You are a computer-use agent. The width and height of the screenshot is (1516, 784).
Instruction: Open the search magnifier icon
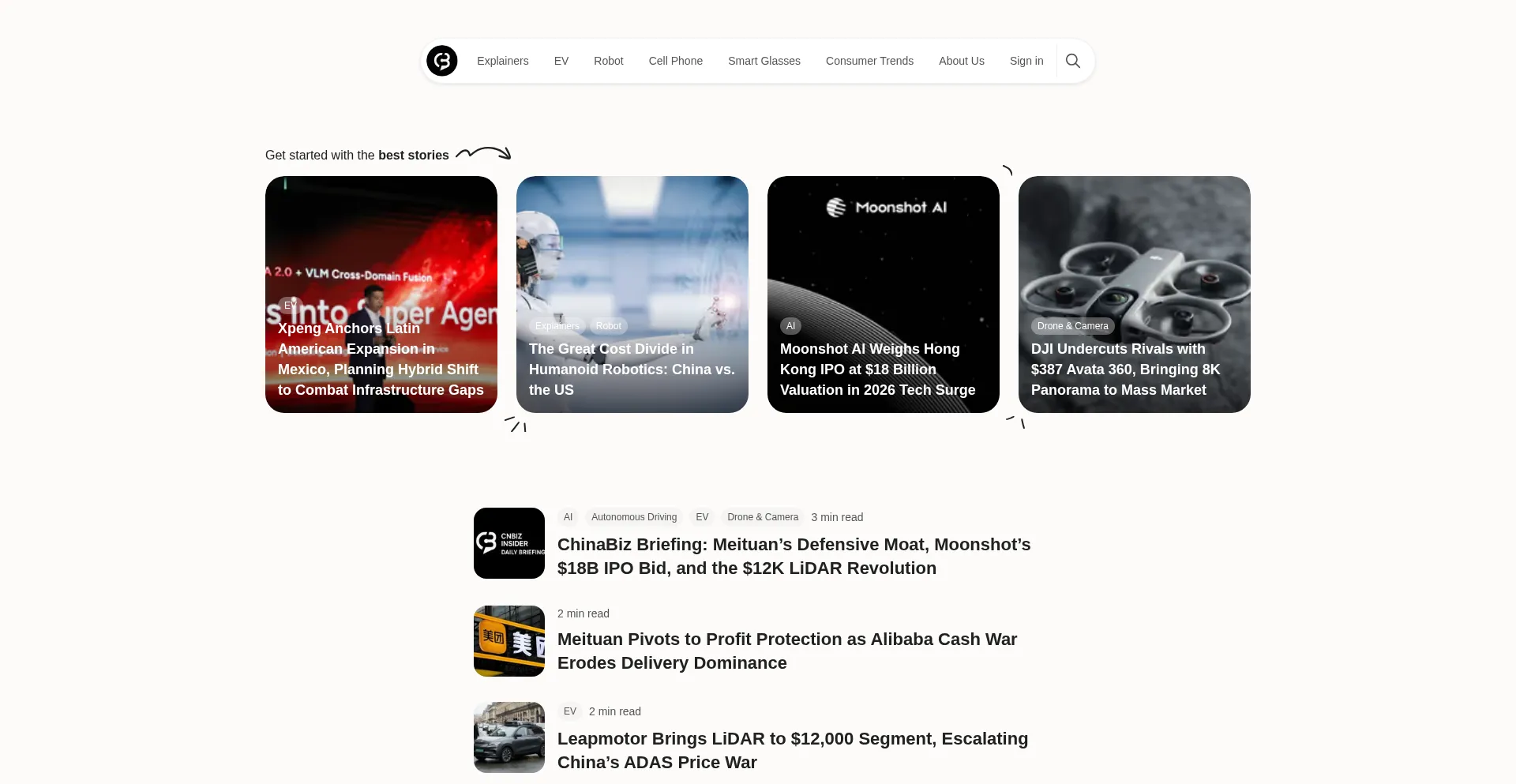pyautogui.click(x=1073, y=61)
